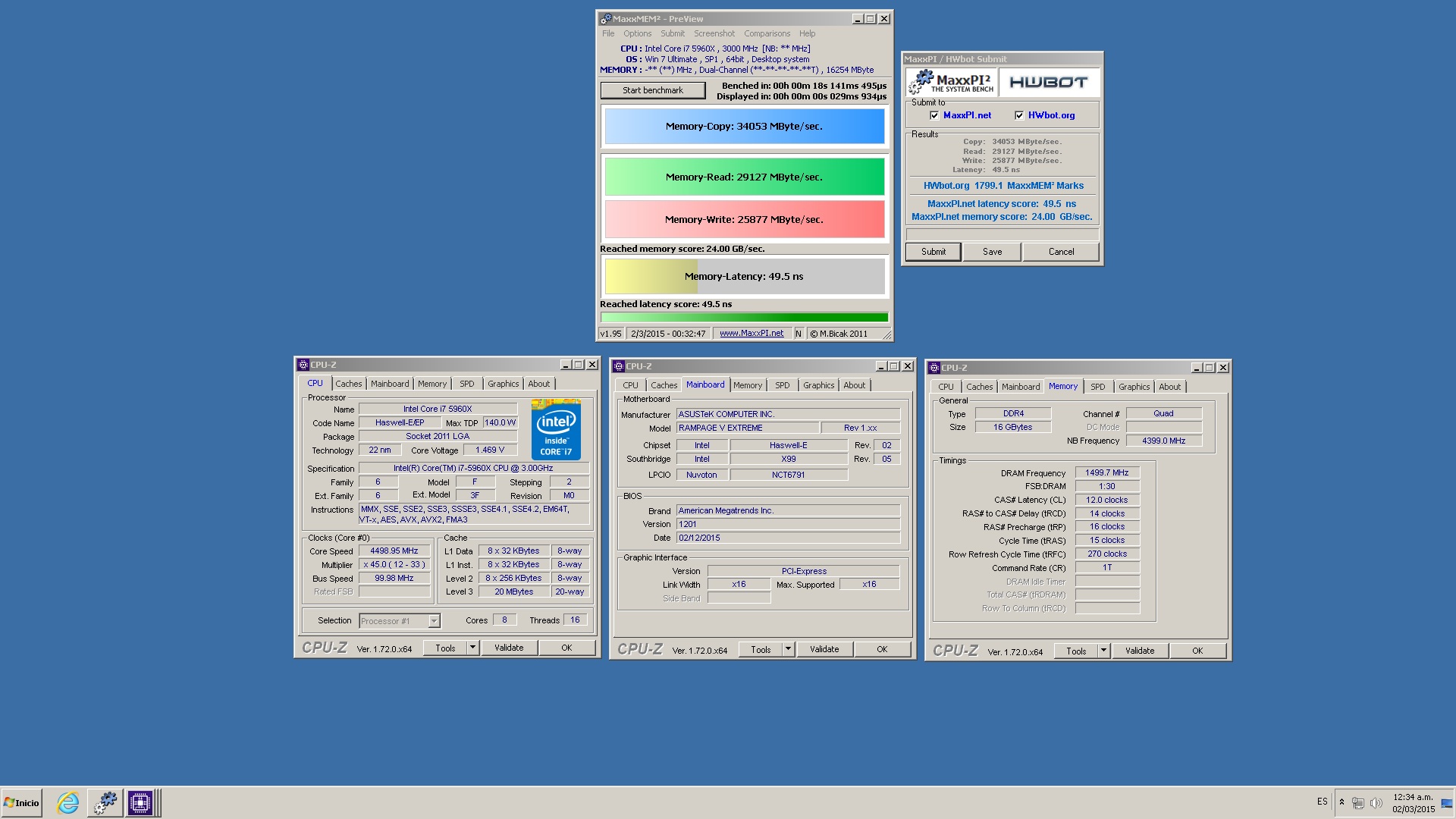Minimize the MaxxMEM² window

point(858,19)
